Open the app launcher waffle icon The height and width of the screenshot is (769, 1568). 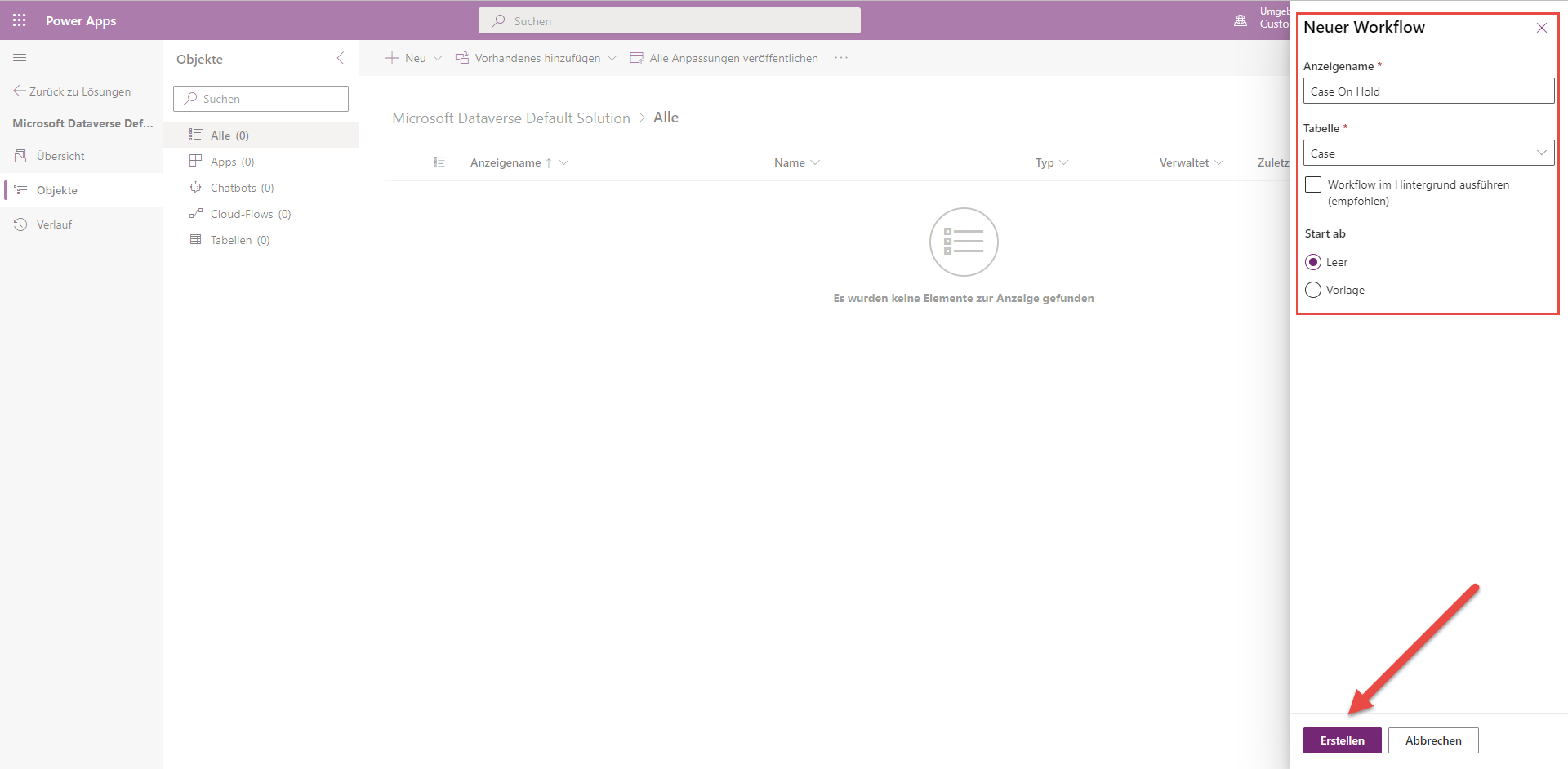tap(20, 20)
